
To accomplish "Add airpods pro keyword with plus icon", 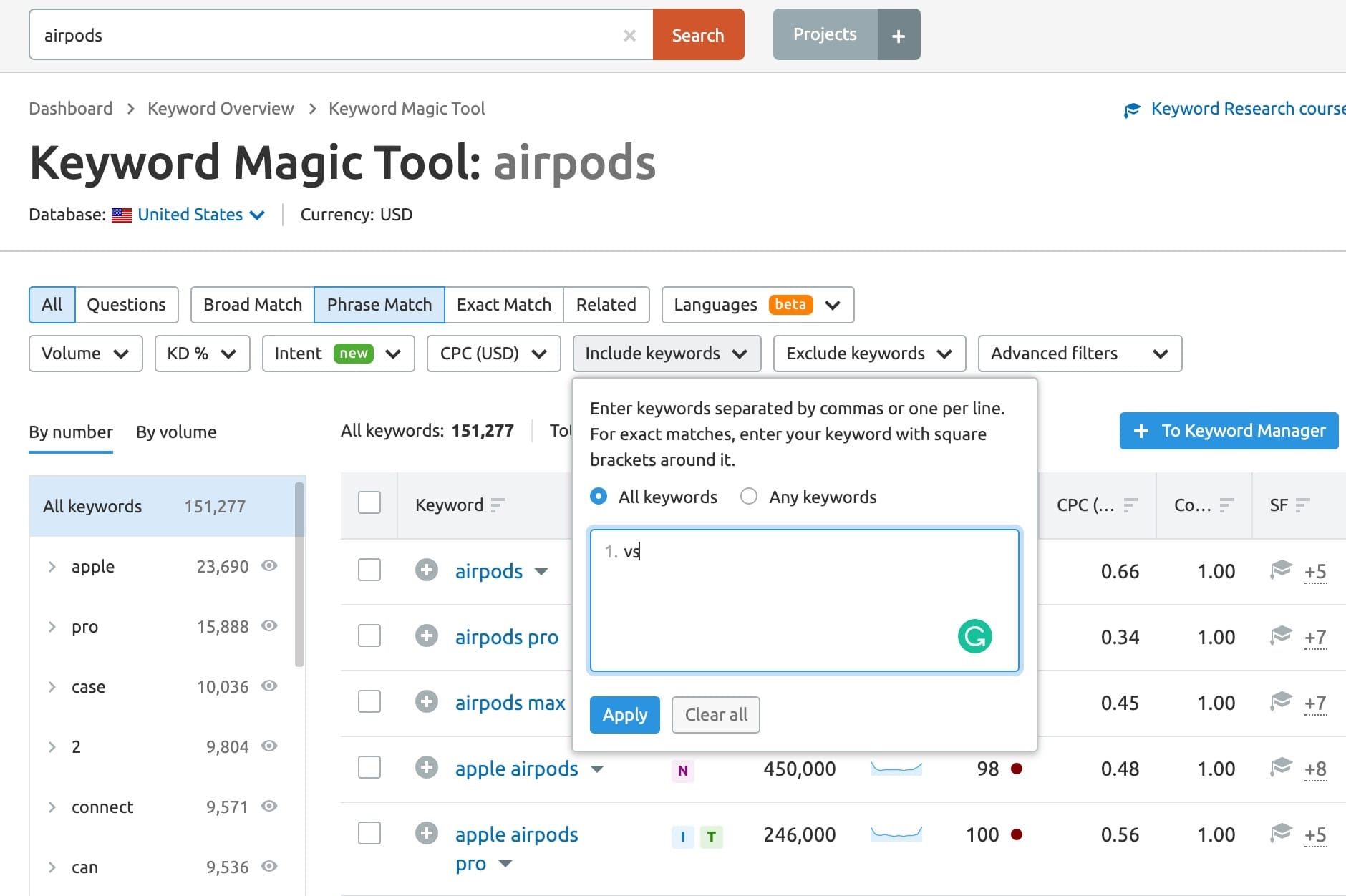I will point(427,636).
